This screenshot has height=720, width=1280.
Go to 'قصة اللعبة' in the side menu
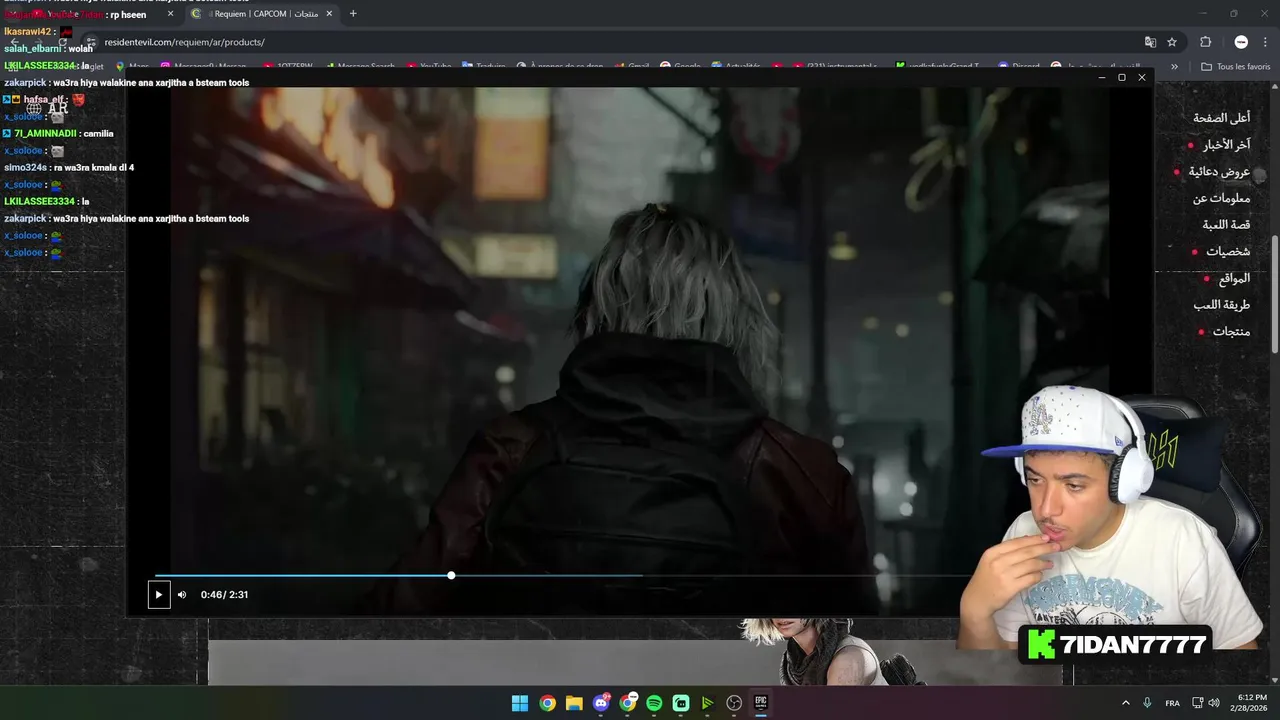1226,225
